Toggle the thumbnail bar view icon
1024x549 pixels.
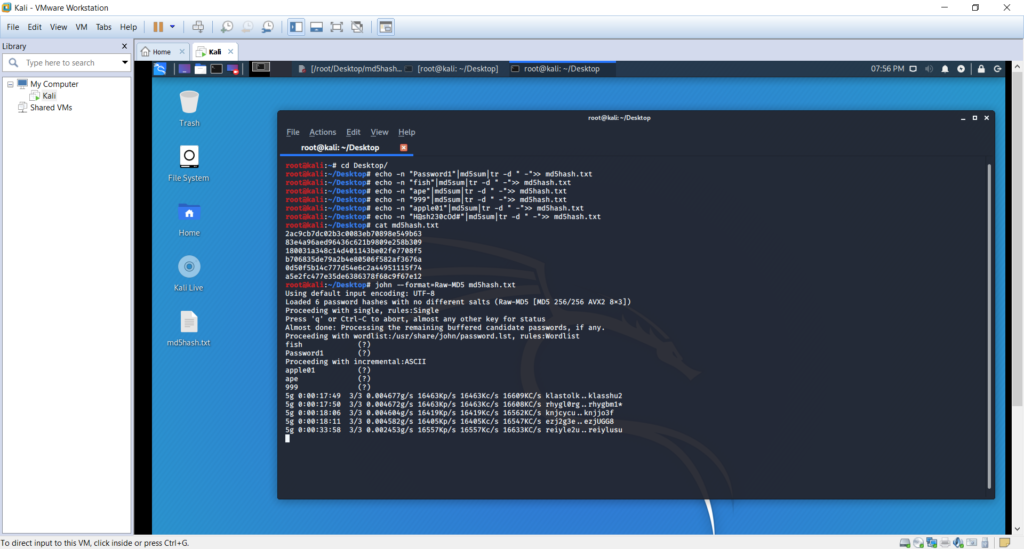(x=316, y=27)
